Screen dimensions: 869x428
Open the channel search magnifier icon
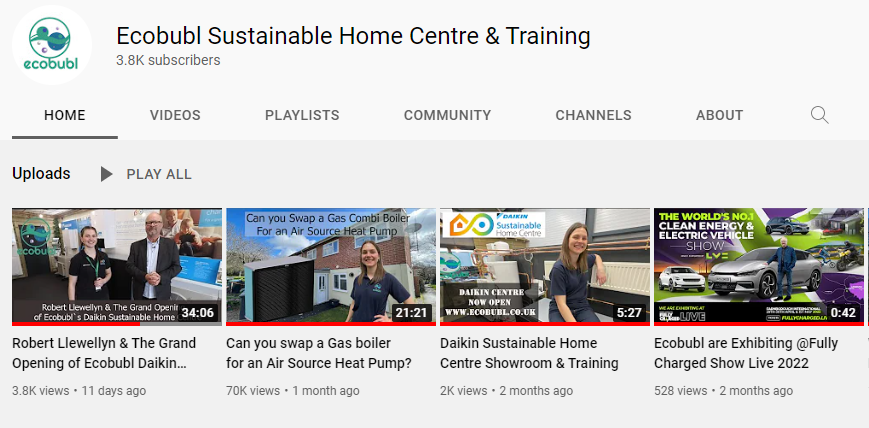point(820,115)
